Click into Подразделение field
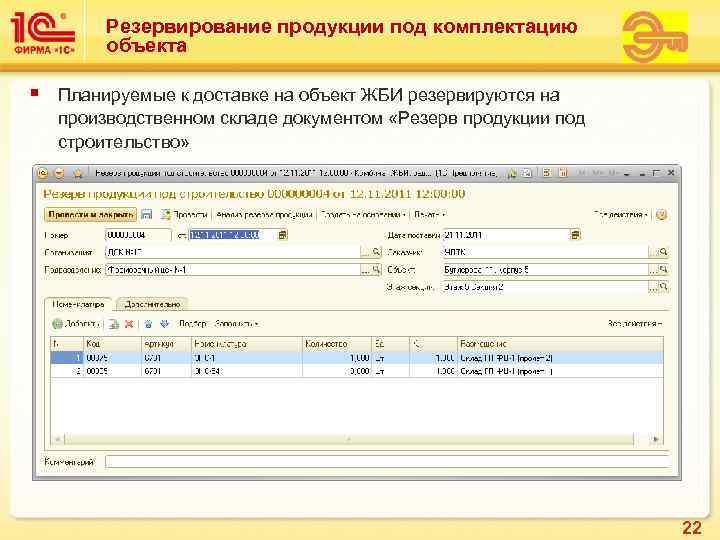 (x=232, y=270)
